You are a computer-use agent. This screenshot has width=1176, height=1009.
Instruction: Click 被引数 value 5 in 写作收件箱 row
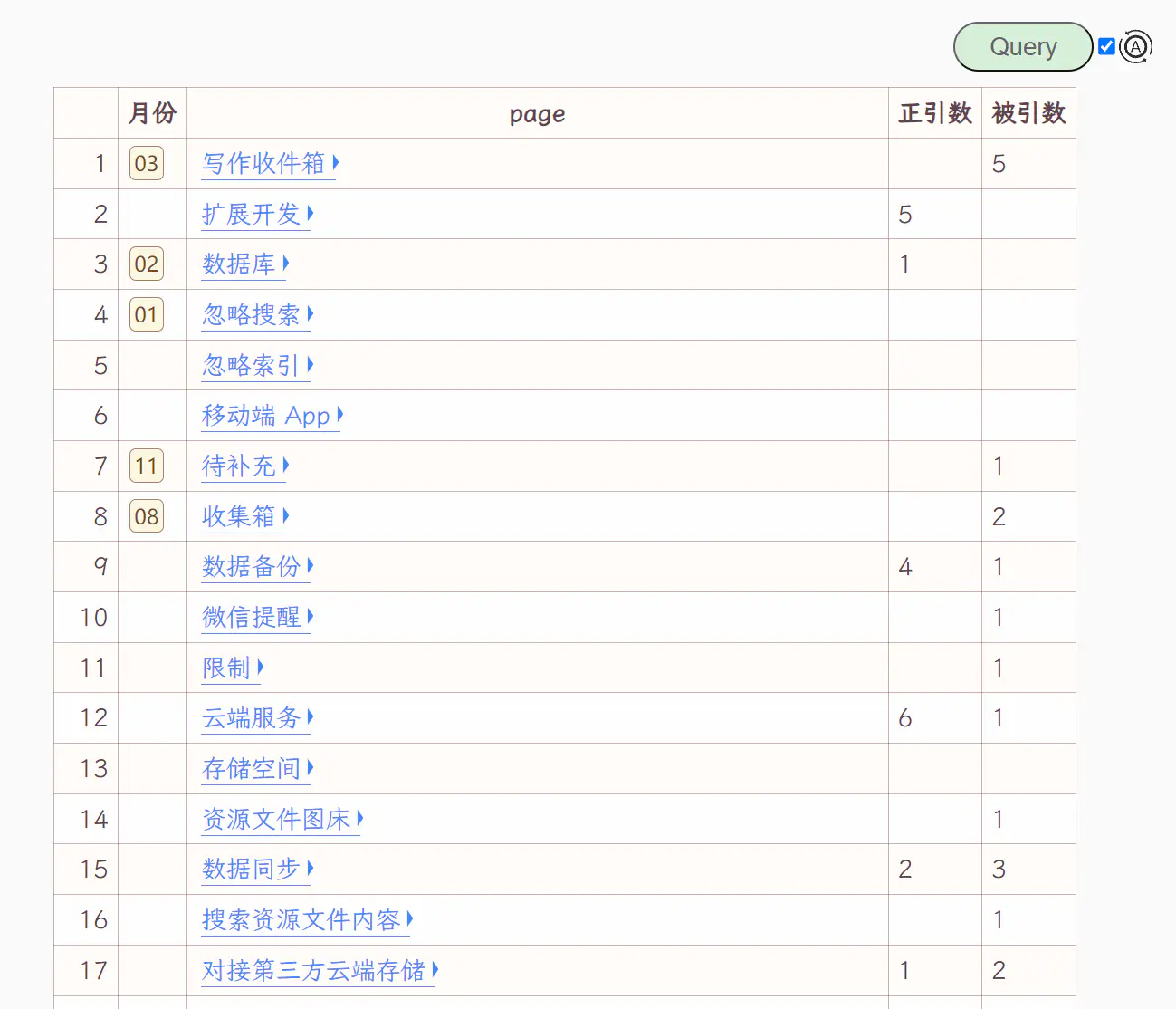point(999,164)
